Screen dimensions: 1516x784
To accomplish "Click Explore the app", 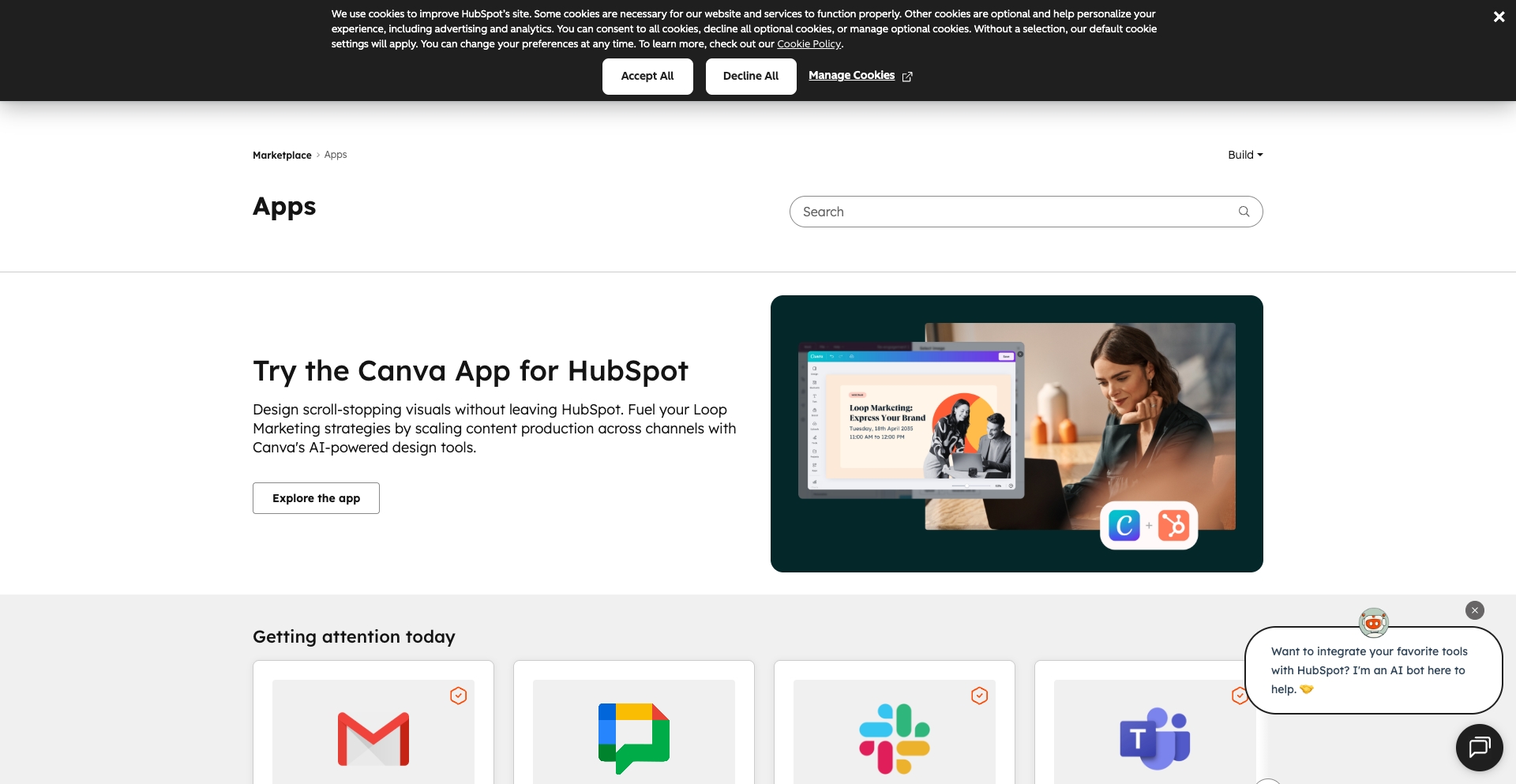I will point(316,498).
